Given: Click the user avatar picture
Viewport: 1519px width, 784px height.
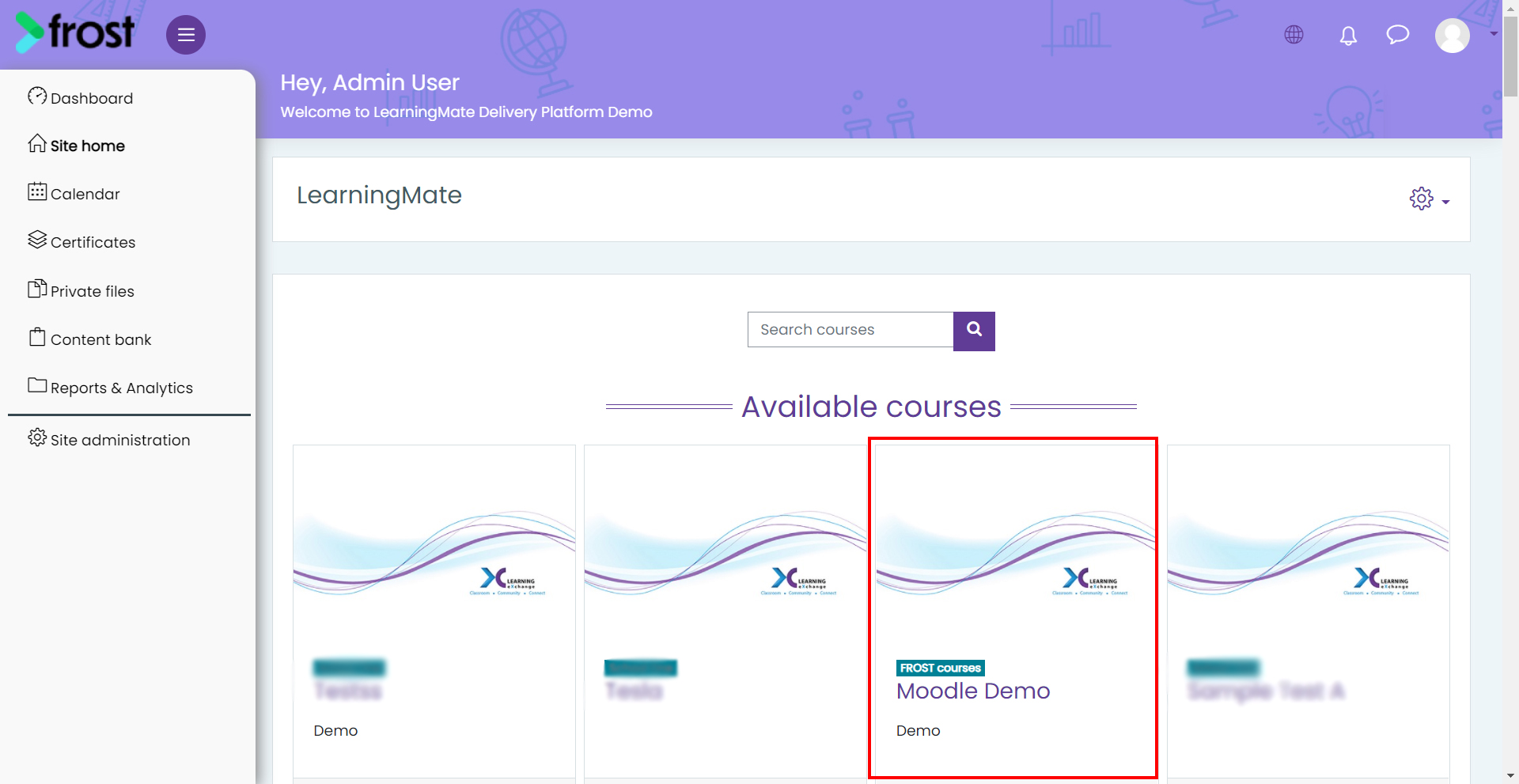Looking at the screenshot, I should point(1453,36).
